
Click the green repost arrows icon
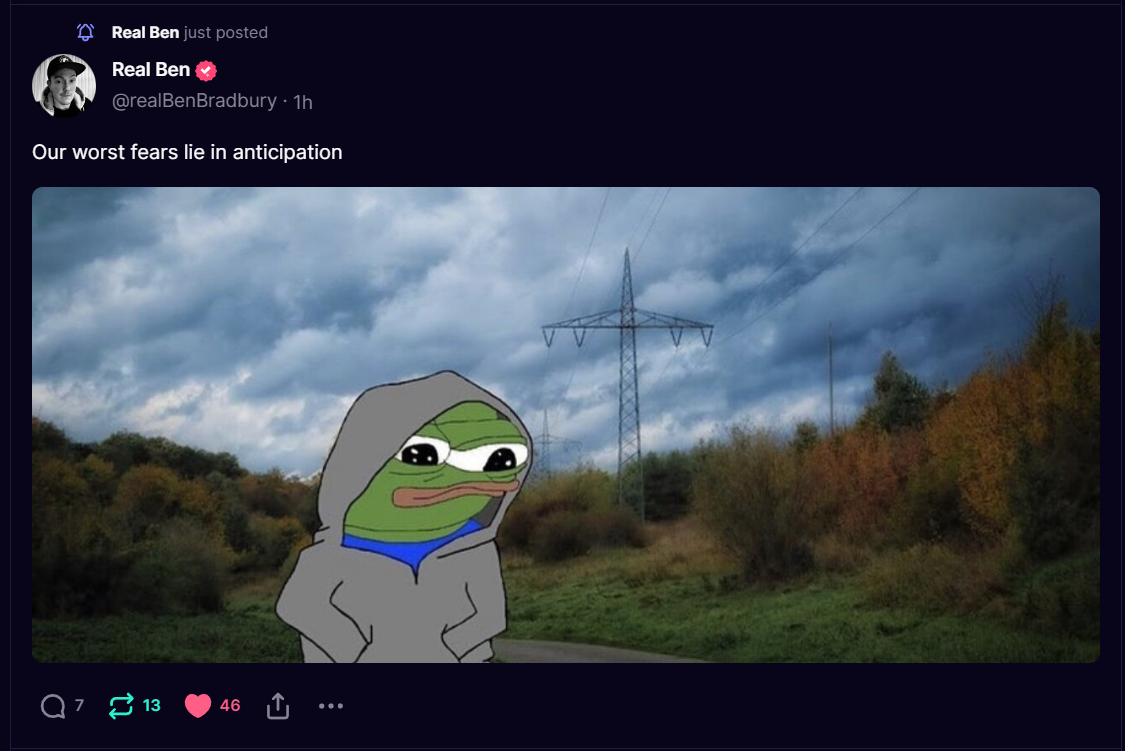(121, 706)
